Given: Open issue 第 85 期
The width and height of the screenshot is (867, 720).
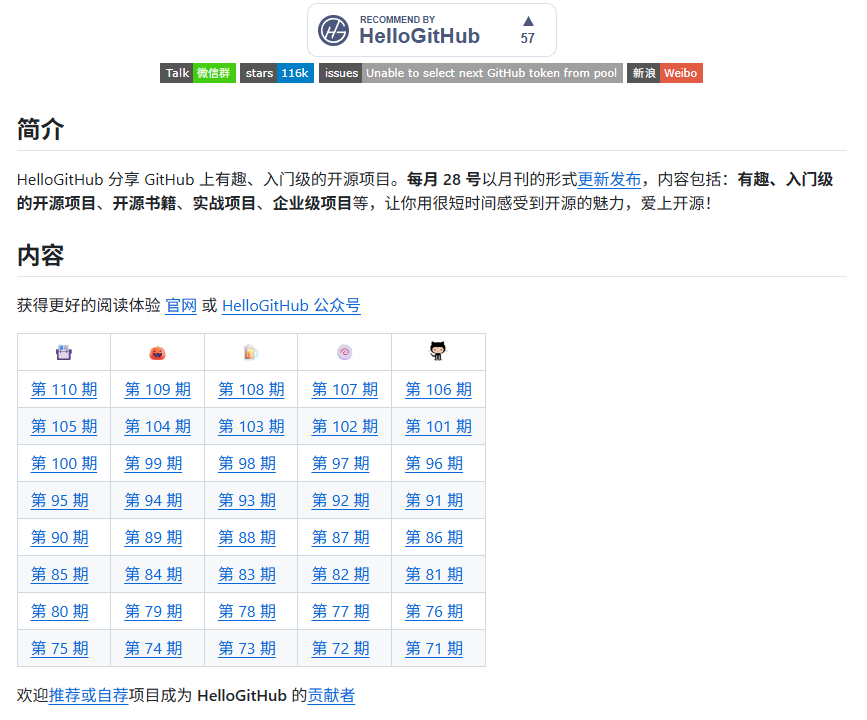Looking at the screenshot, I should (59, 575).
